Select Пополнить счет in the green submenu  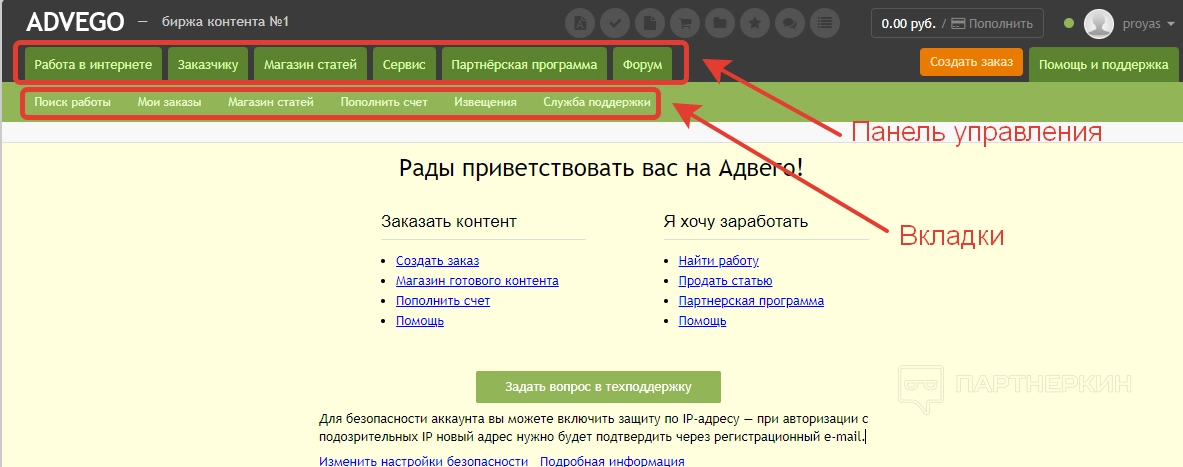pos(384,102)
